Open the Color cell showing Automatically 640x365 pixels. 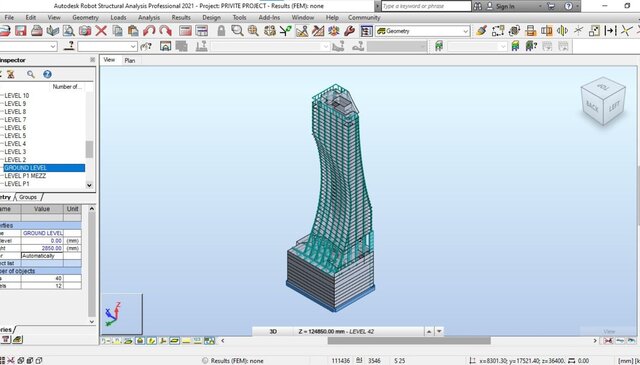[x=42, y=256]
